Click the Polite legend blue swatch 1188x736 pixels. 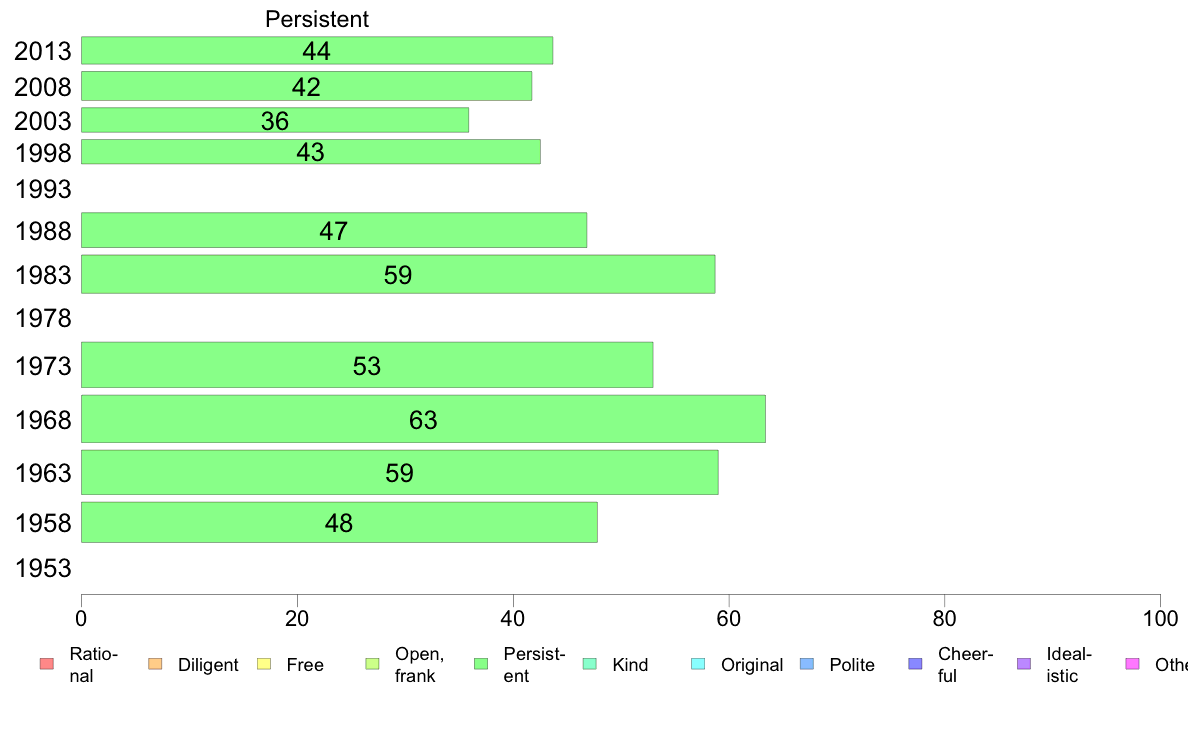tap(807, 664)
